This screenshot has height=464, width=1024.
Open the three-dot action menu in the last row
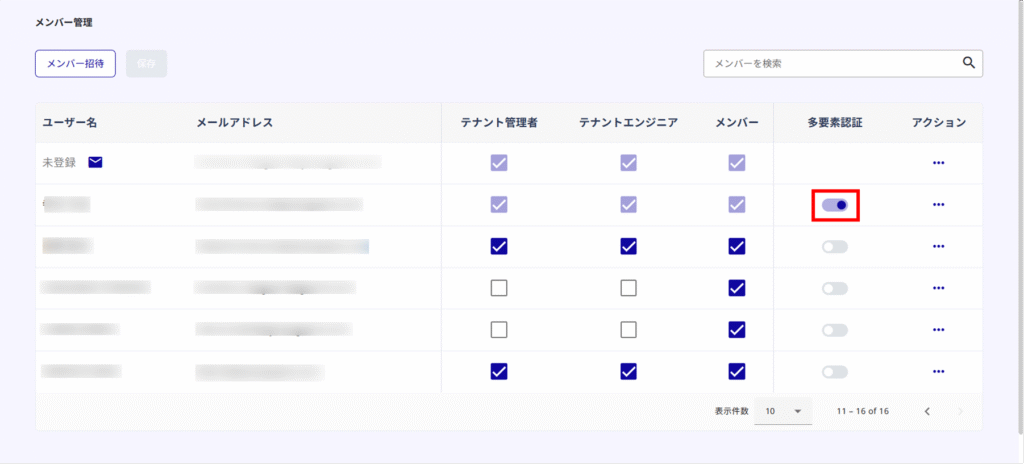pos(938,372)
